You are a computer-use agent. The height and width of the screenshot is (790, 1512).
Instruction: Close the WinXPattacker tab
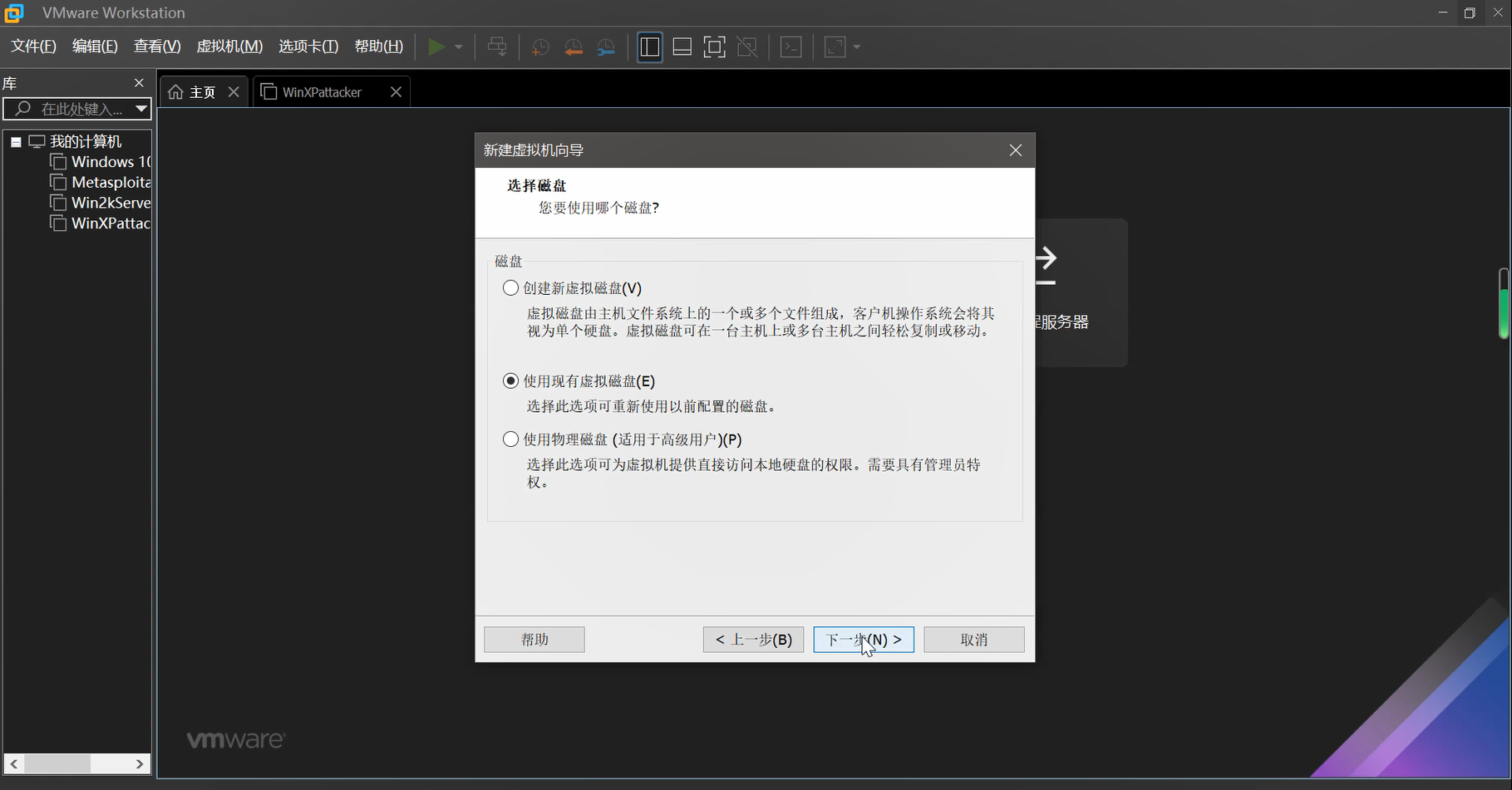click(396, 92)
